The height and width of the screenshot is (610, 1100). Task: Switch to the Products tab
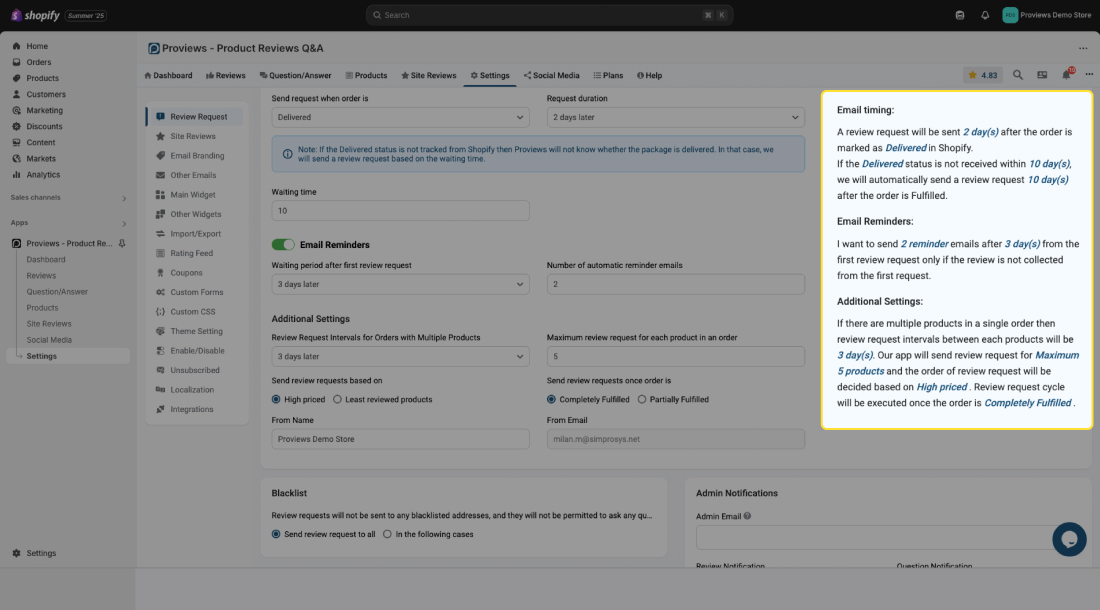[x=366, y=76]
